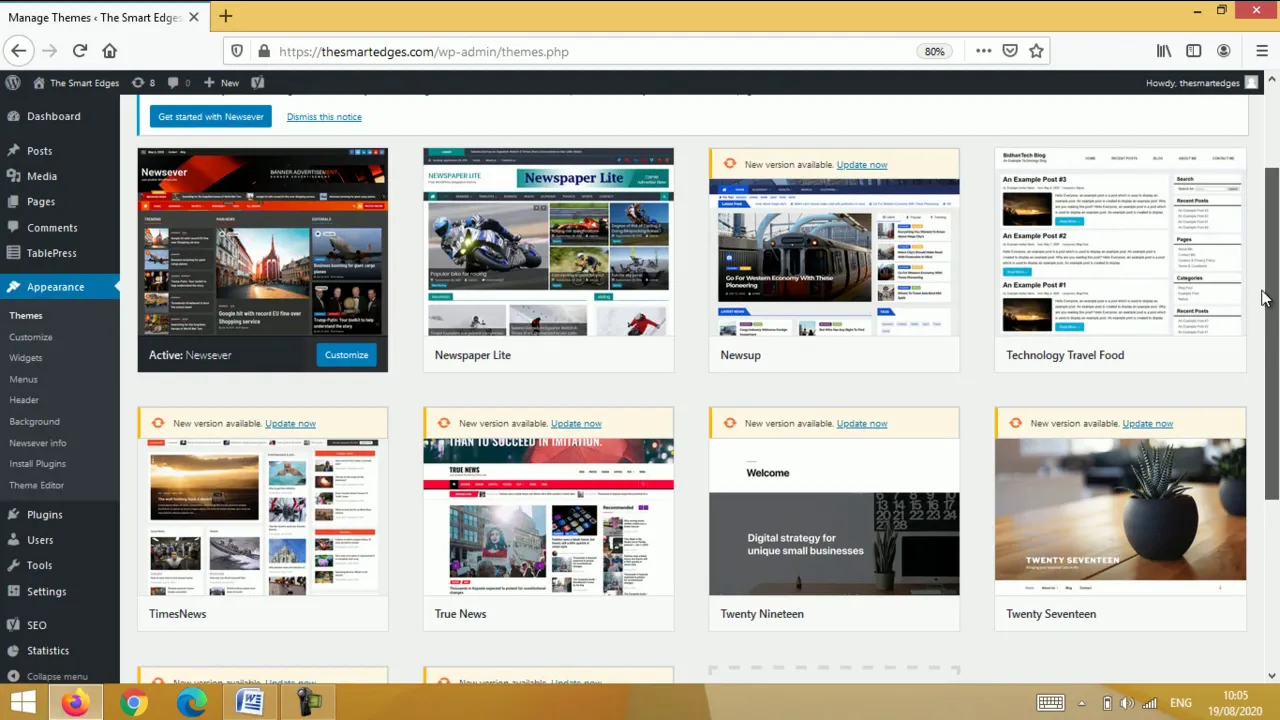The width and height of the screenshot is (1280, 720).
Task: Open the comments bubble in admin bar
Action: (179, 83)
